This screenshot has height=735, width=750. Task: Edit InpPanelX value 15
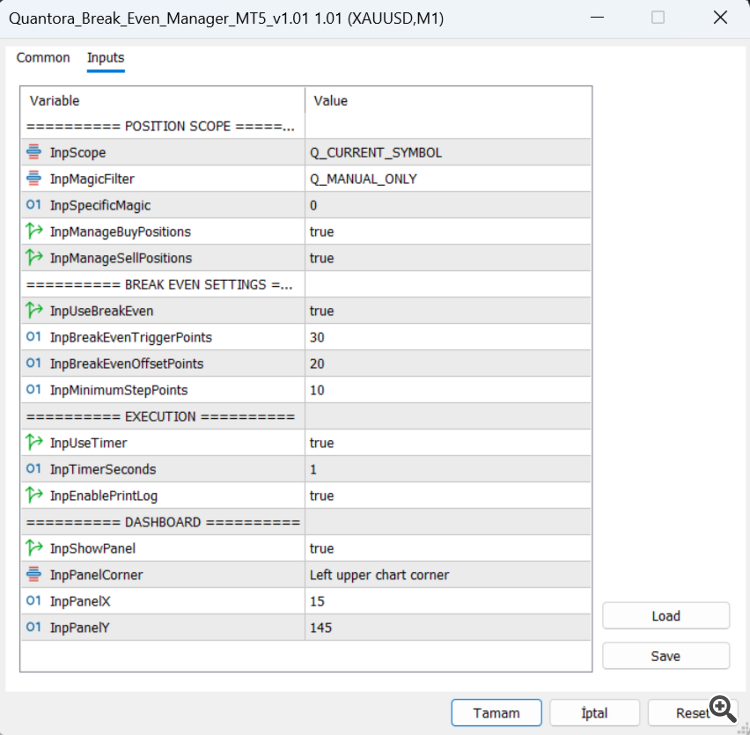[x=448, y=601]
